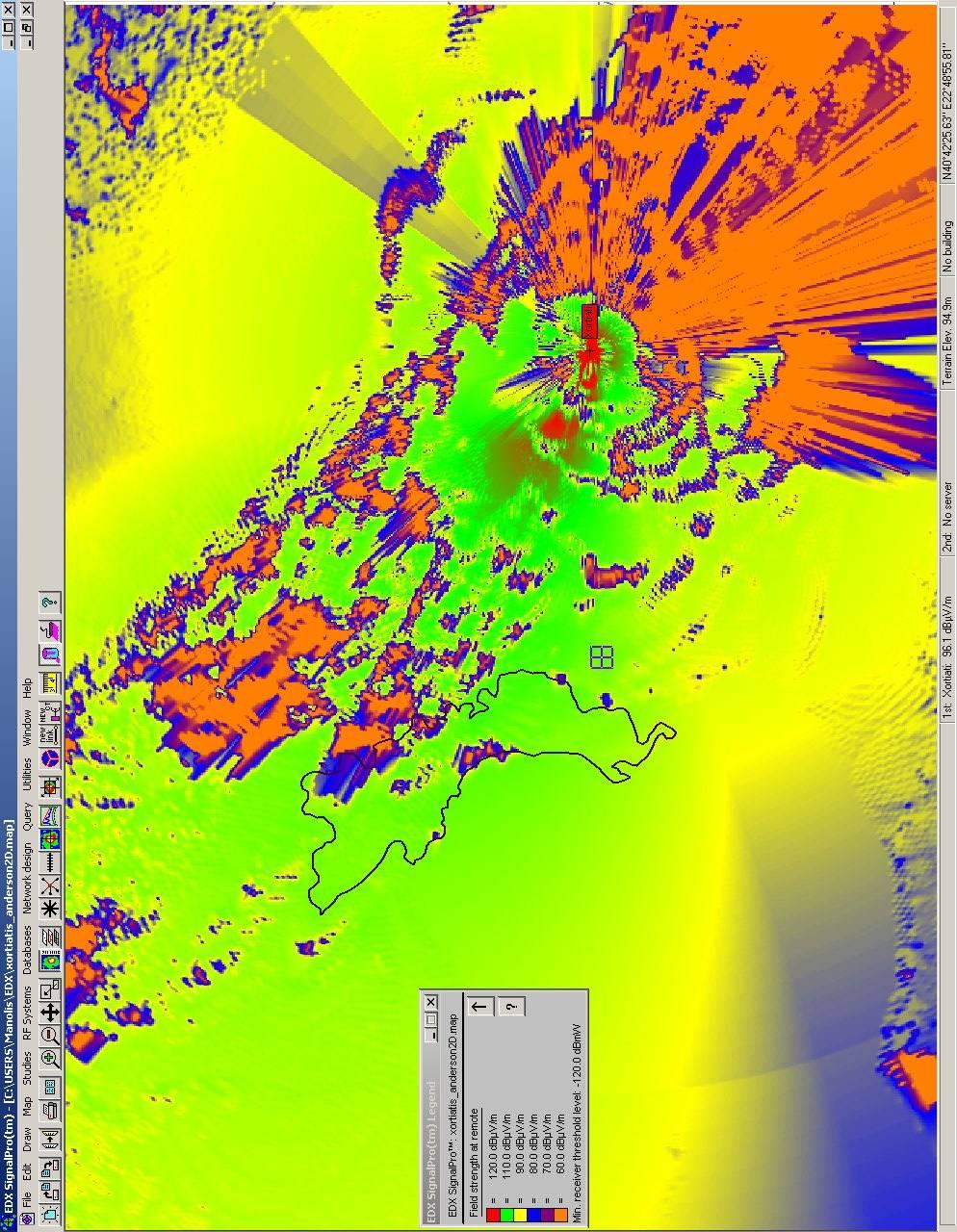
Task: Click the 'new link' toolbar icon
Action: [x=48, y=734]
